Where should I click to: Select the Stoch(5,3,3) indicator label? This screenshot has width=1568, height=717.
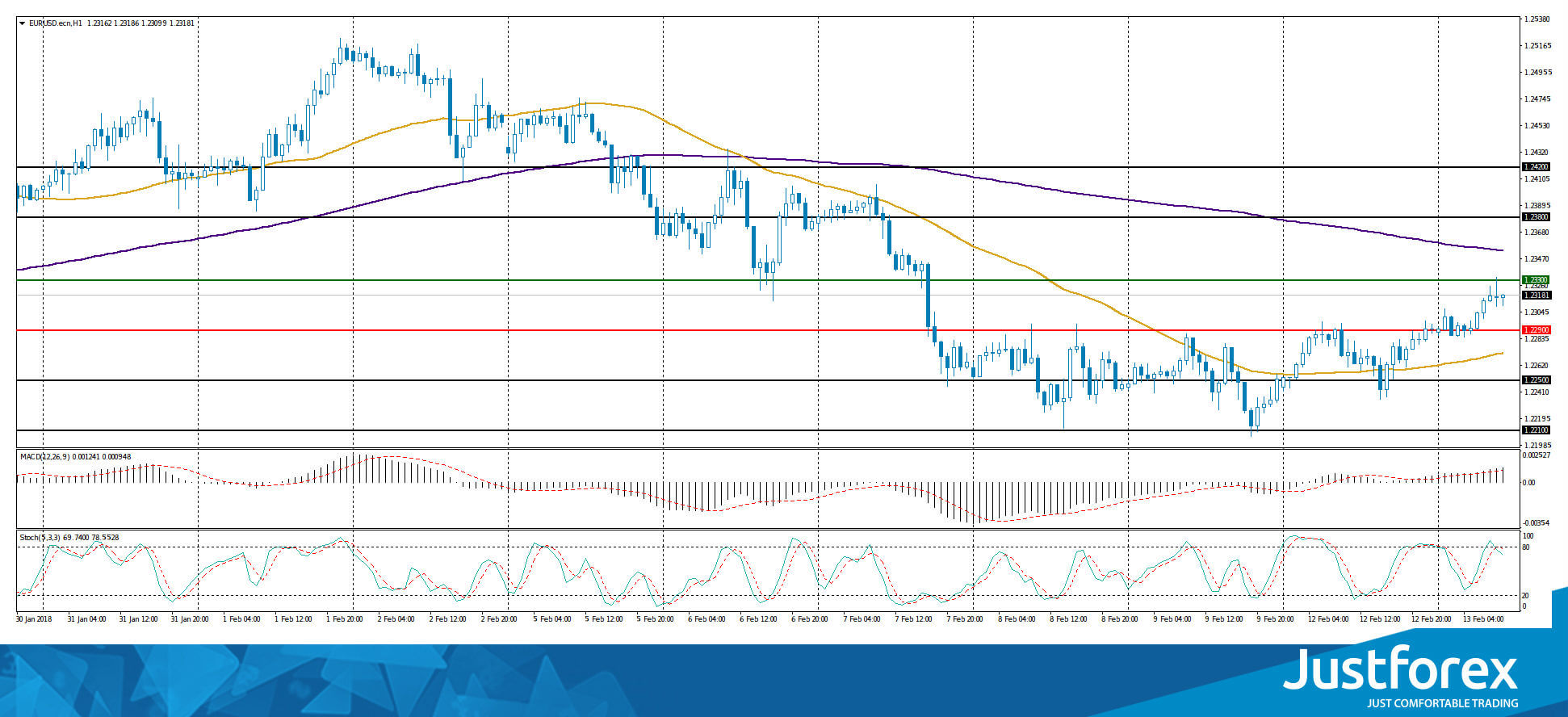click(x=40, y=538)
